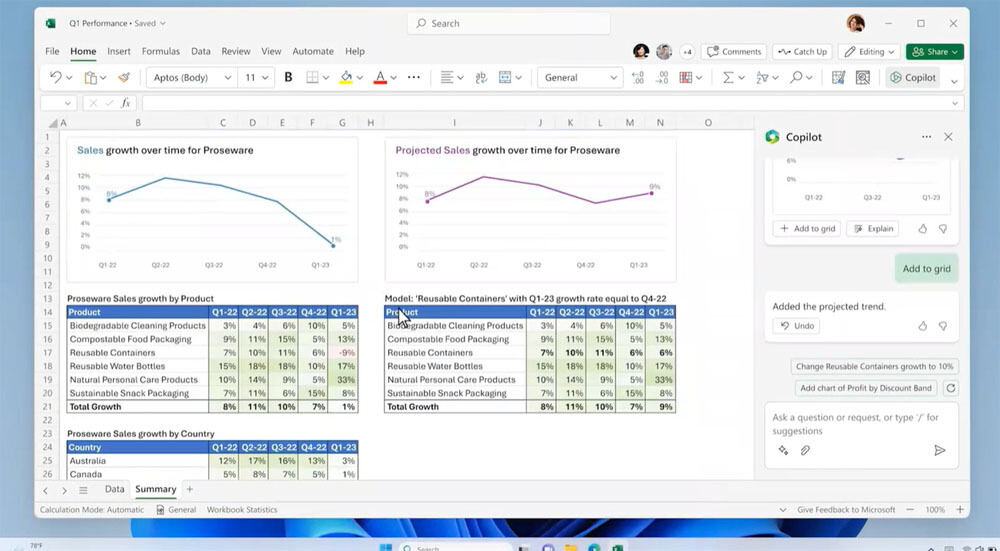Click the Analyze Data icon next to Copilot
The width and height of the screenshot is (1000, 551).
(x=863, y=77)
